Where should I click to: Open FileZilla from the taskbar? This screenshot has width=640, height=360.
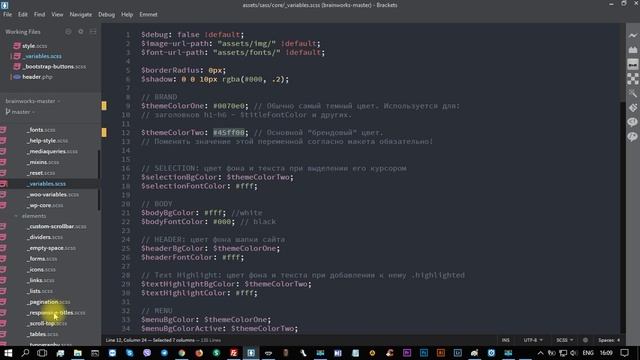234,353
